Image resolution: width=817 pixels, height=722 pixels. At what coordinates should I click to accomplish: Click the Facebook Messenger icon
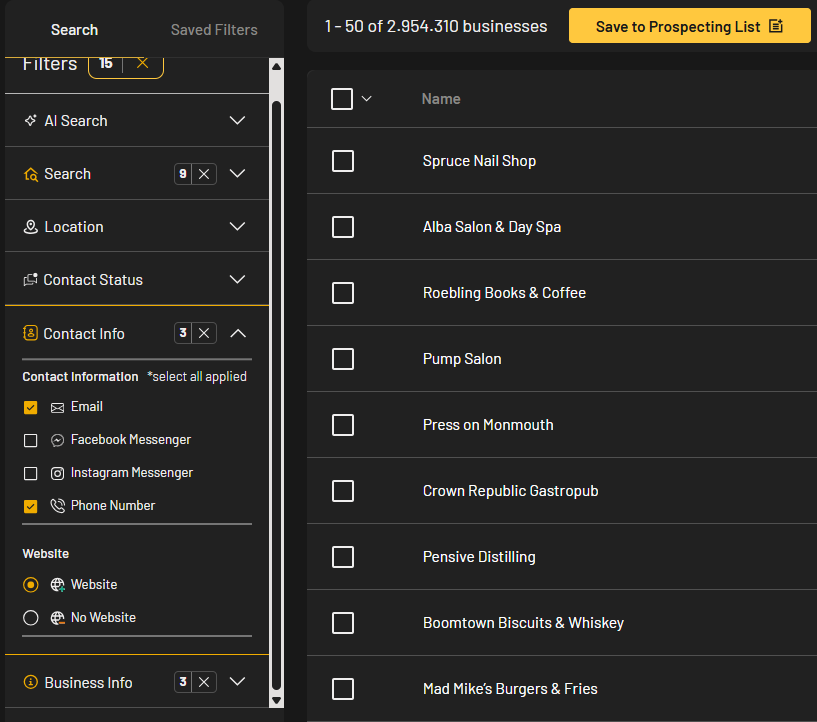pos(57,440)
